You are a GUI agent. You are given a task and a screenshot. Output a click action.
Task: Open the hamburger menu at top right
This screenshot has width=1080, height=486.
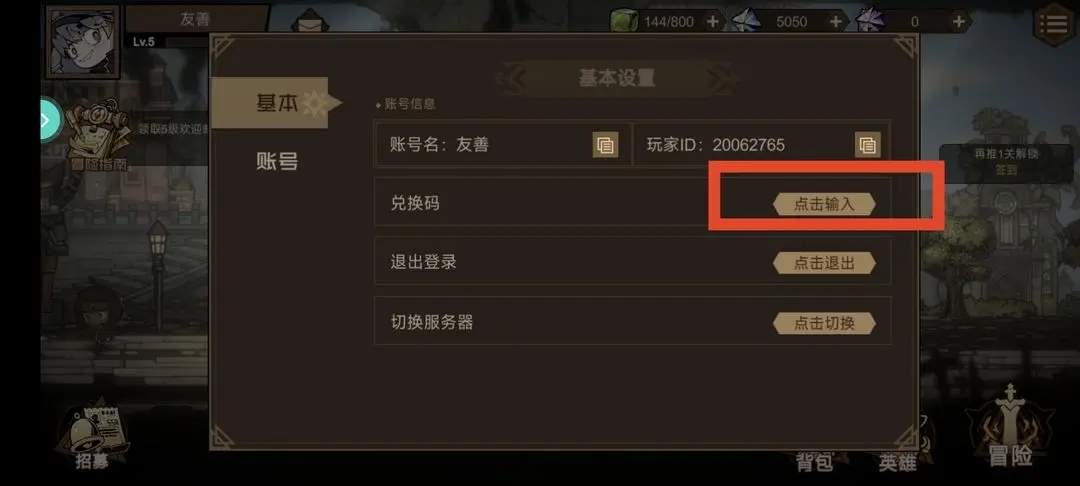click(x=1054, y=24)
